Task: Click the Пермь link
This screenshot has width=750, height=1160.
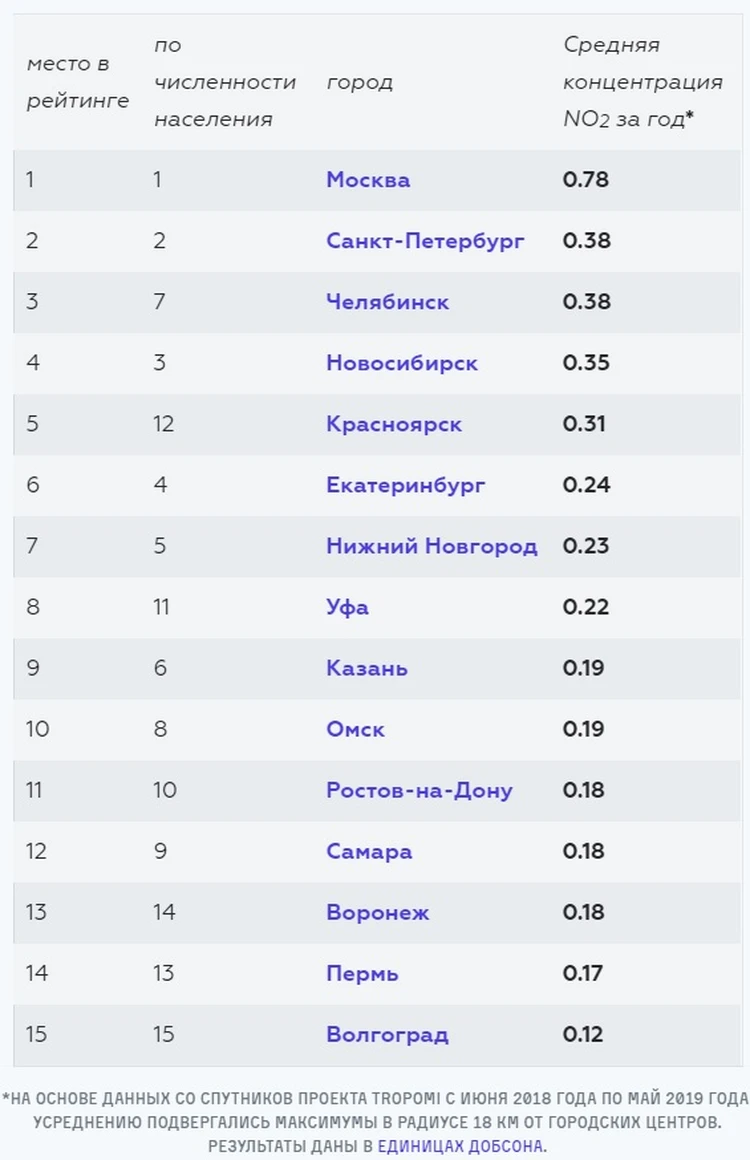Action: tap(362, 973)
